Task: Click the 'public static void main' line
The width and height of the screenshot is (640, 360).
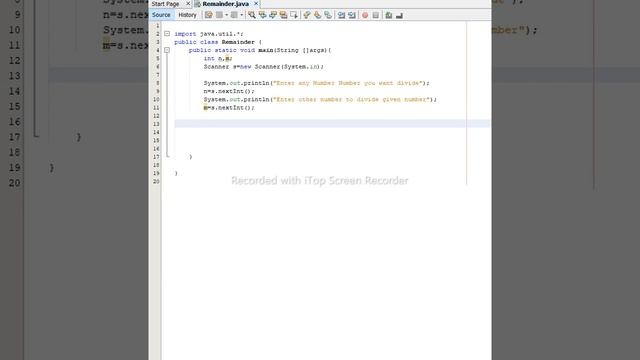Action: pyautogui.click(x=260, y=50)
